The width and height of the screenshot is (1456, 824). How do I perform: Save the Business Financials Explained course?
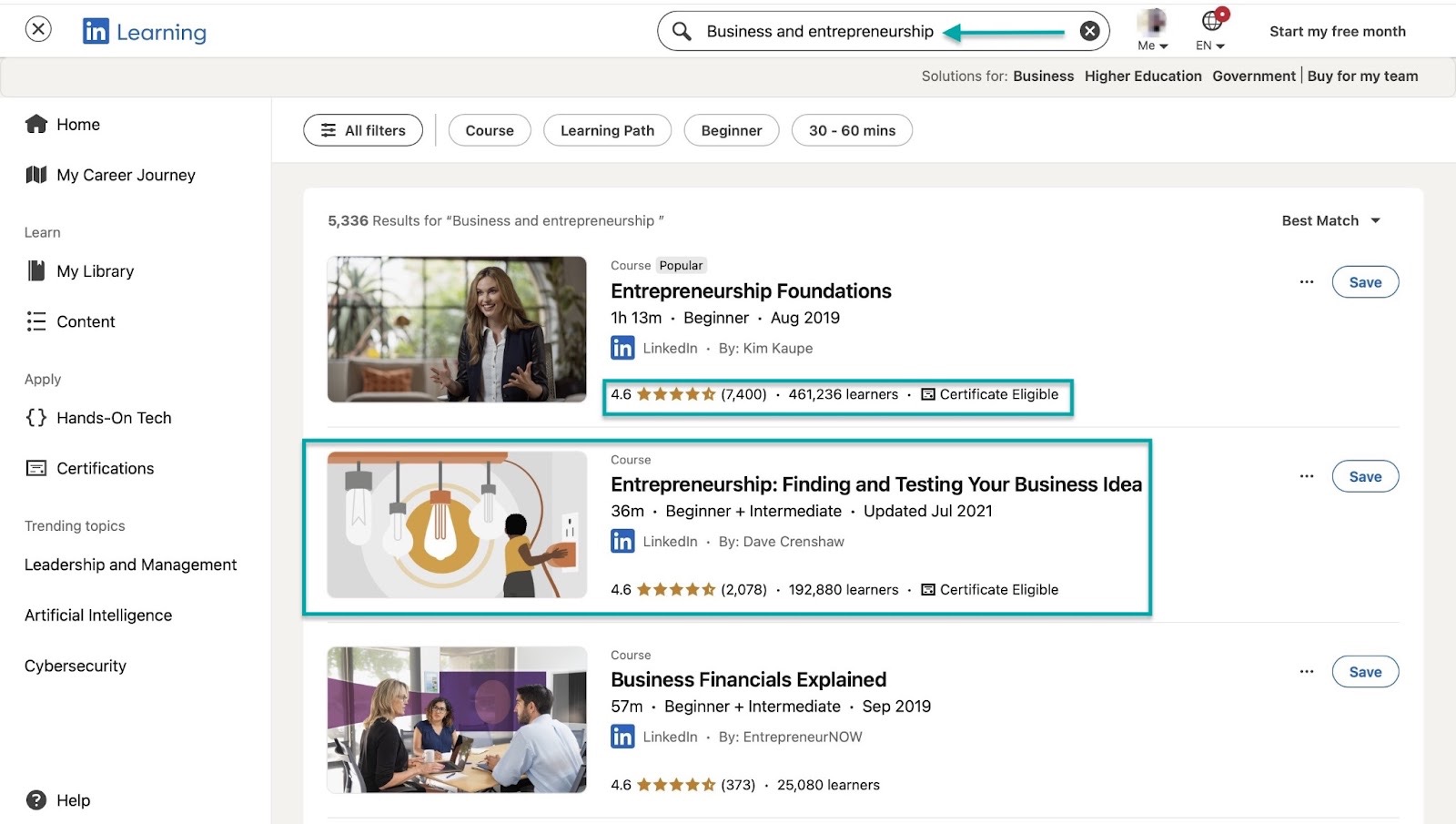coord(1365,671)
